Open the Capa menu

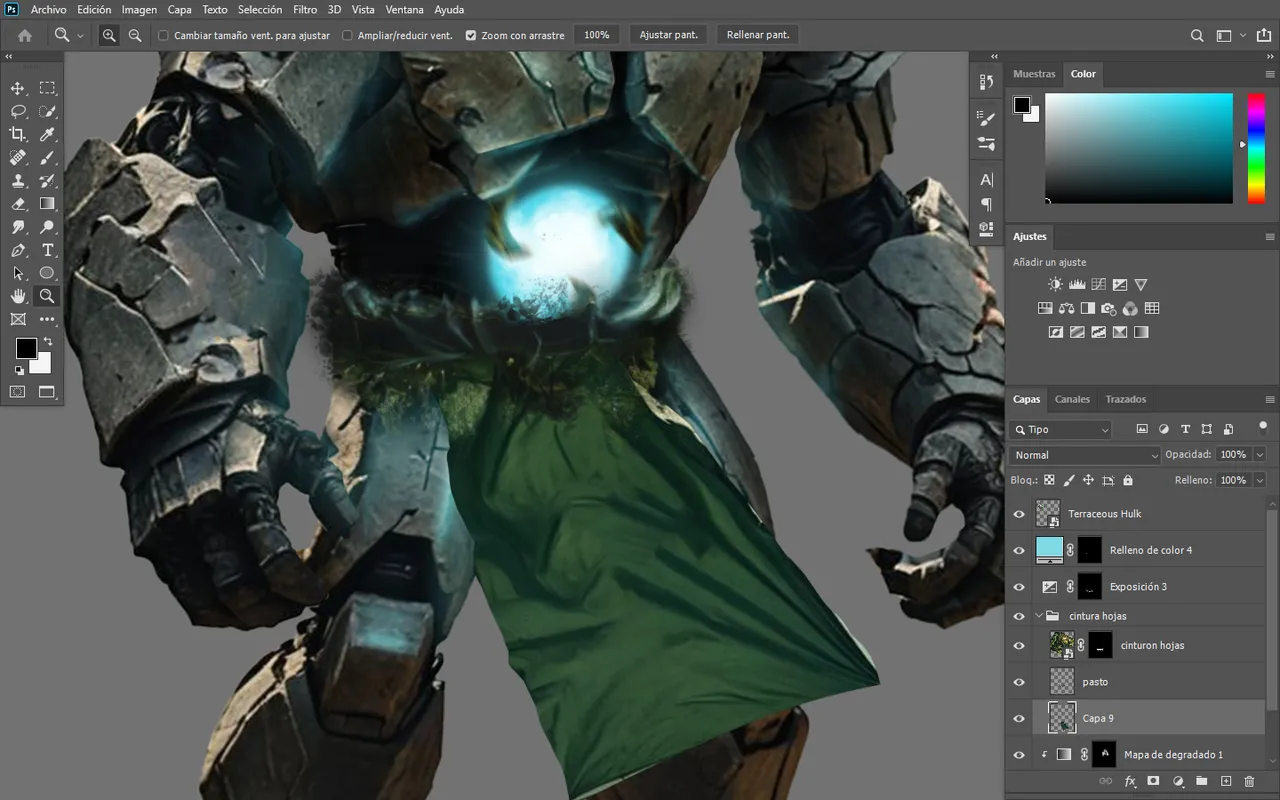[x=180, y=9]
